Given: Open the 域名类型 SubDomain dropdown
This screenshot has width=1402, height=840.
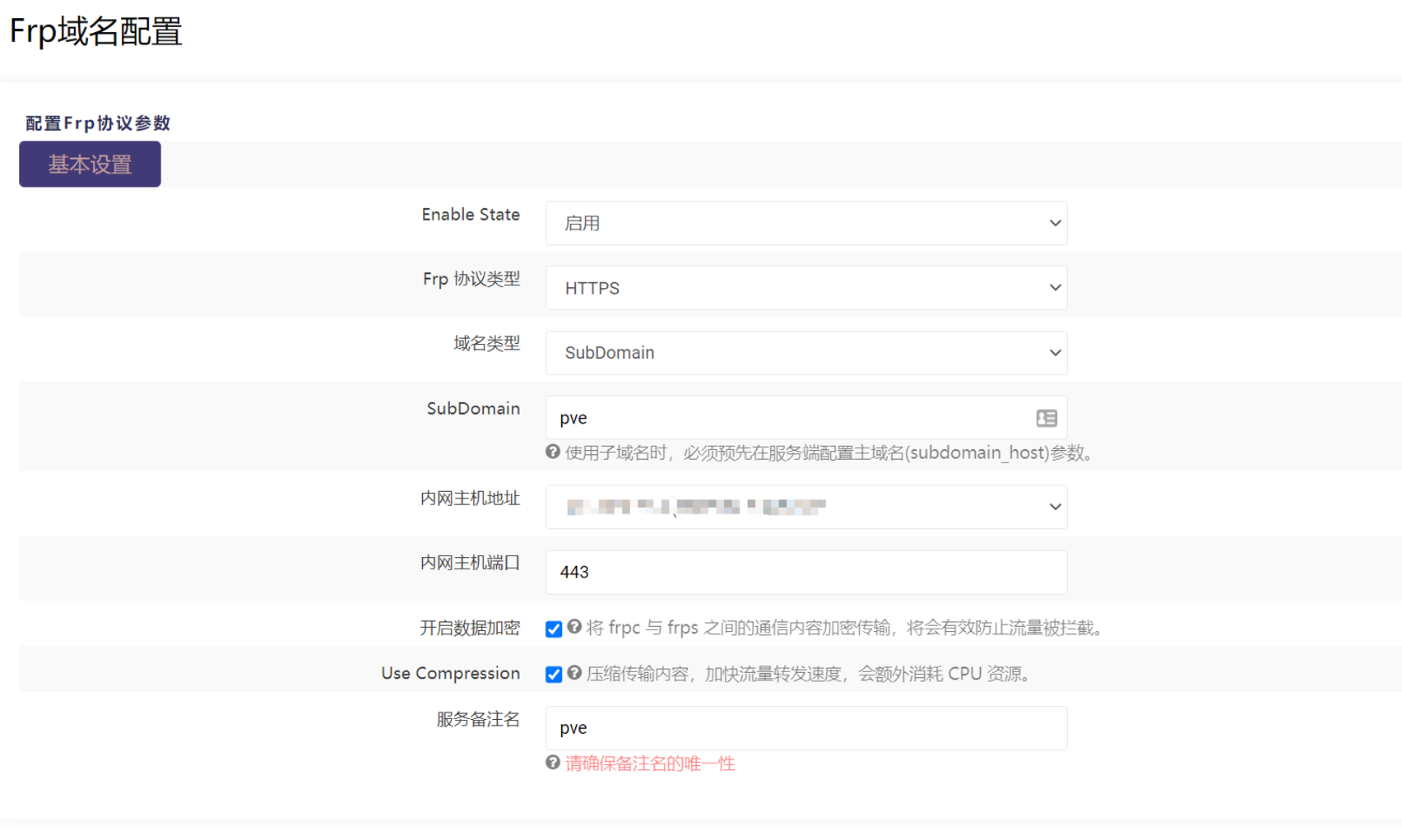Looking at the screenshot, I should point(805,353).
